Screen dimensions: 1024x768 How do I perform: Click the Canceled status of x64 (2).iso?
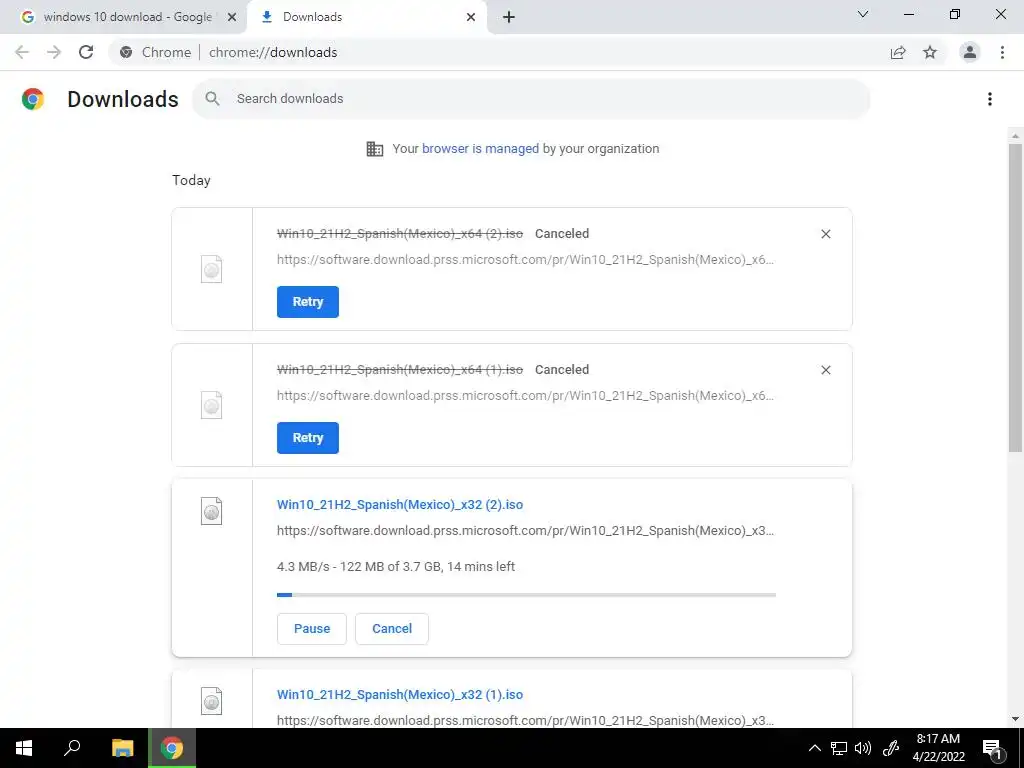(562, 234)
